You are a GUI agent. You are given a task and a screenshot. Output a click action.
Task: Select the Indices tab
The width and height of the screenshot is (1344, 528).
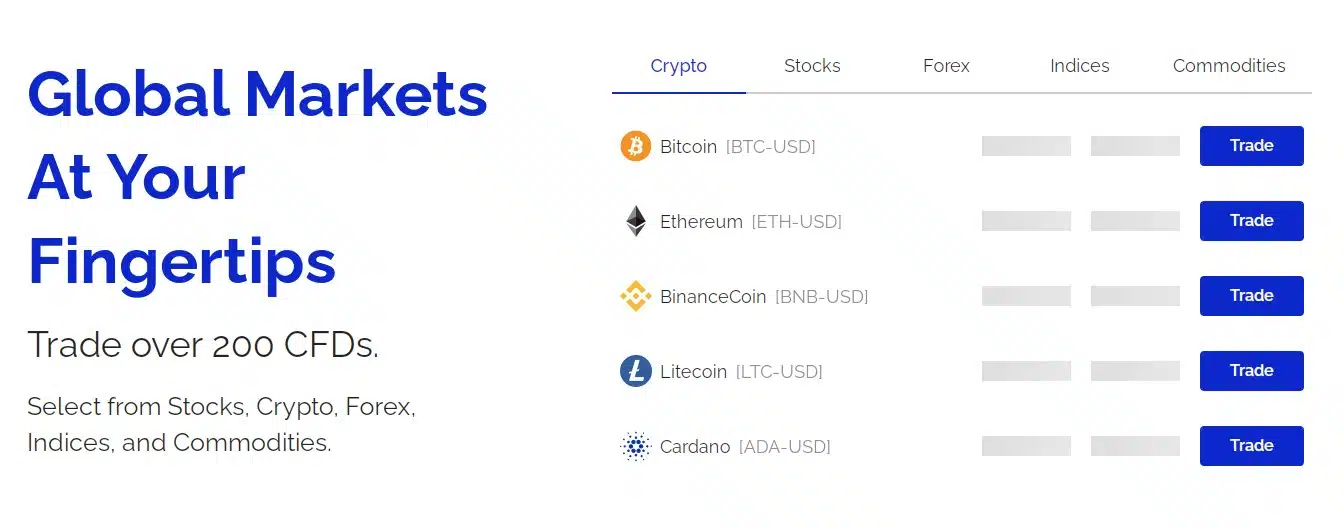[1080, 66]
